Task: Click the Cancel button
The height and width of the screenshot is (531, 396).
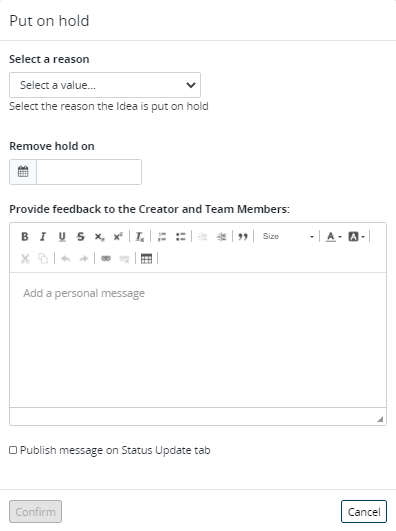Action: click(x=364, y=512)
